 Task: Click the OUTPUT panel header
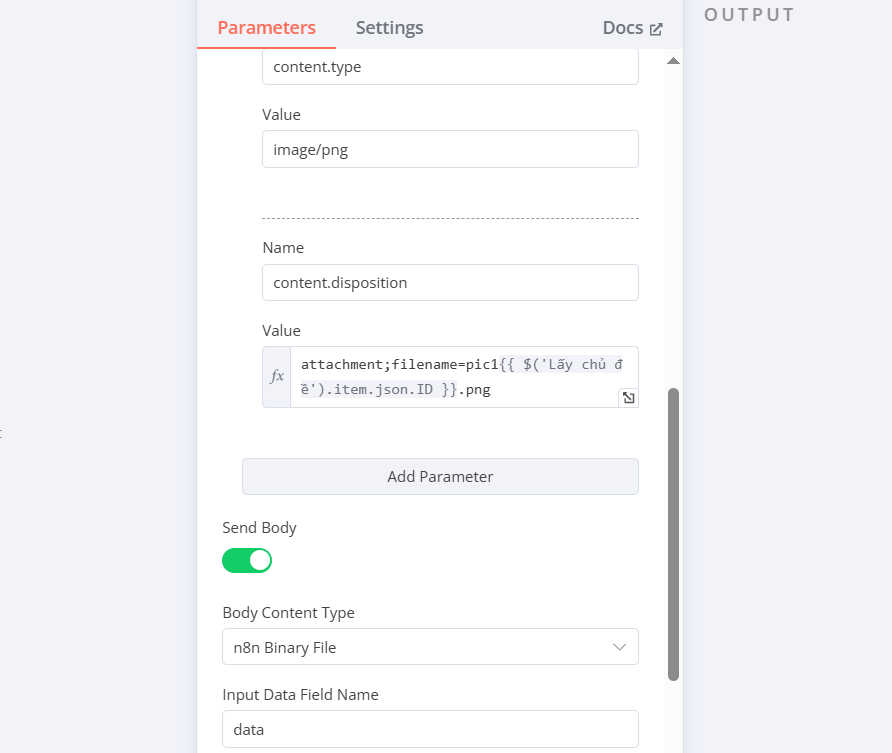point(749,14)
